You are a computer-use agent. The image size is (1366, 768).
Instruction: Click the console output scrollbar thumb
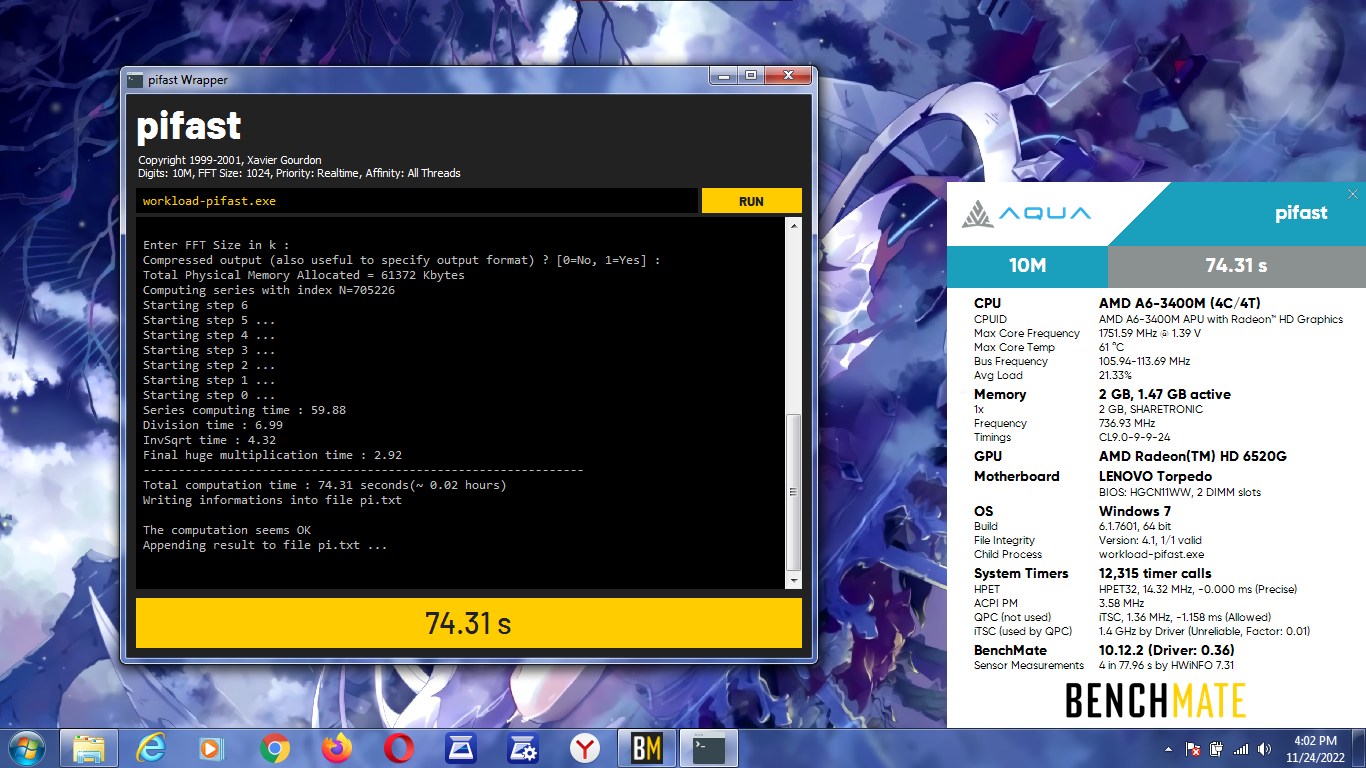click(x=794, y=492)
